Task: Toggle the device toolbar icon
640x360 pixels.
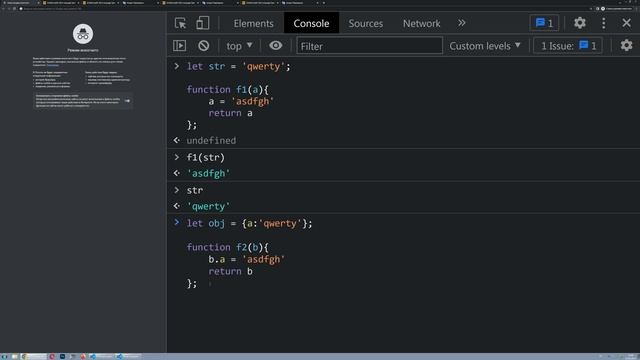Action: [x=202, y=23]
